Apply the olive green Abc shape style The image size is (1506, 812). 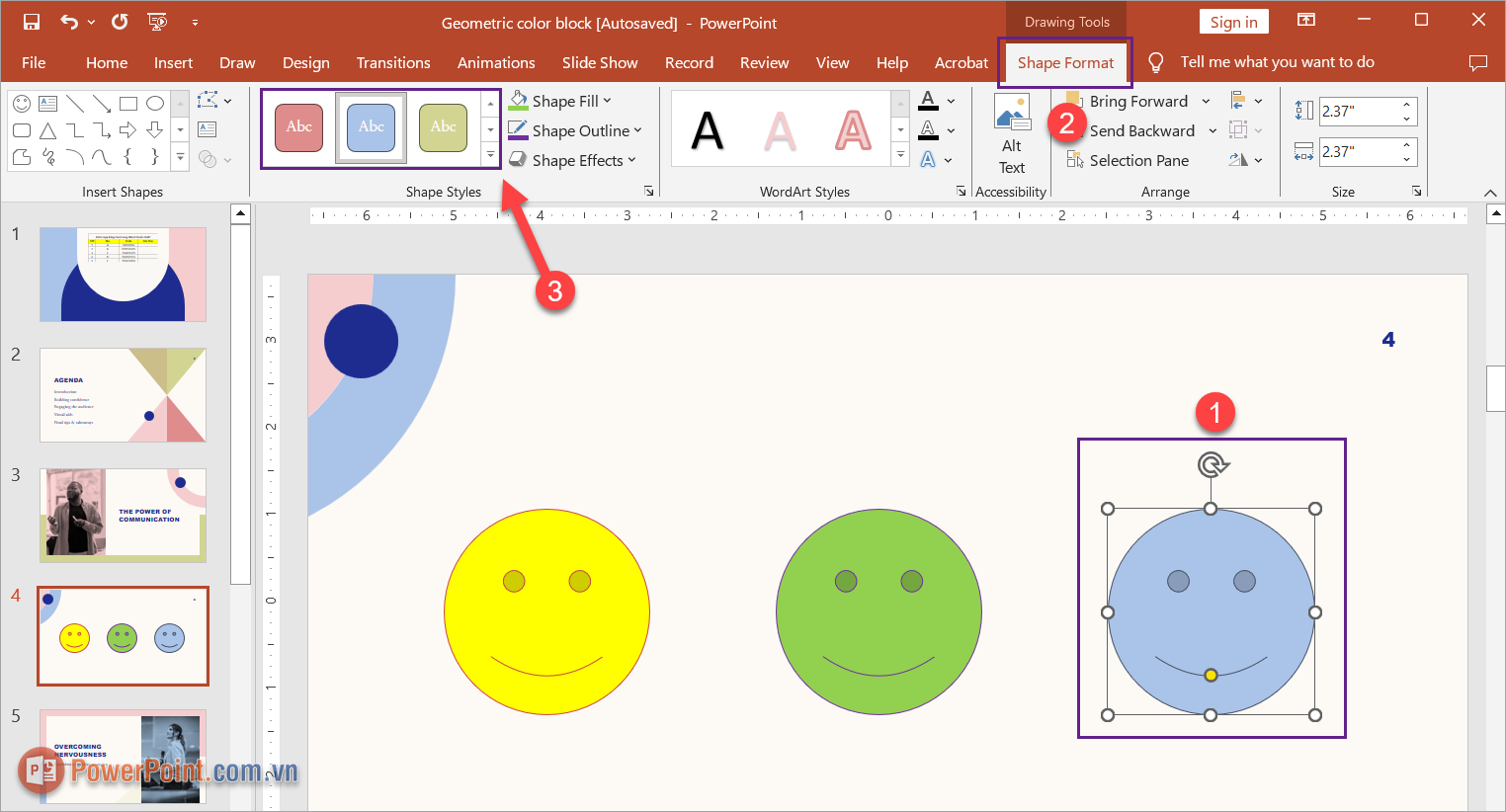[x=444, y=126]
